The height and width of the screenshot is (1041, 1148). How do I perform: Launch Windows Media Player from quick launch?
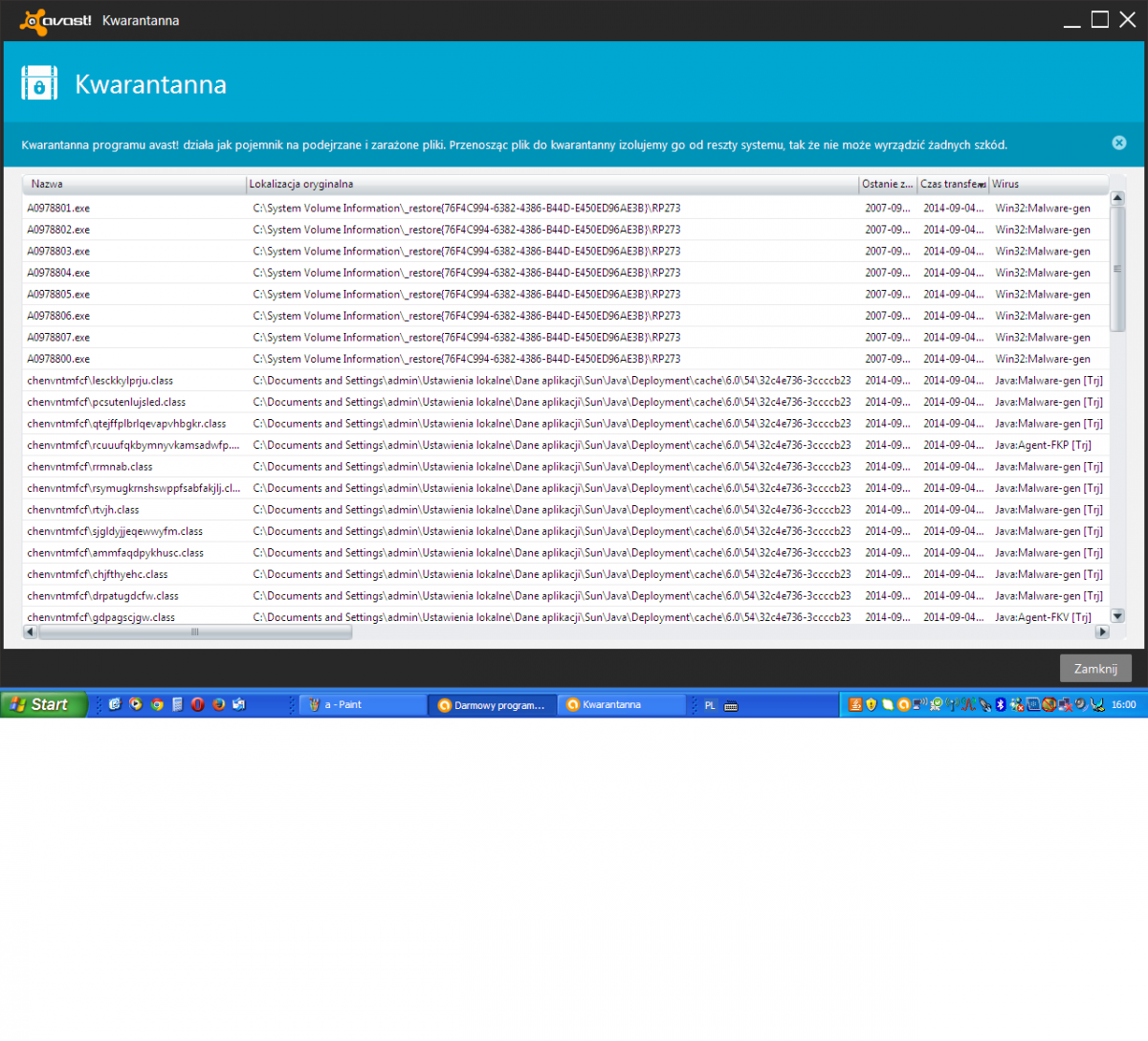tap(136, 704)
